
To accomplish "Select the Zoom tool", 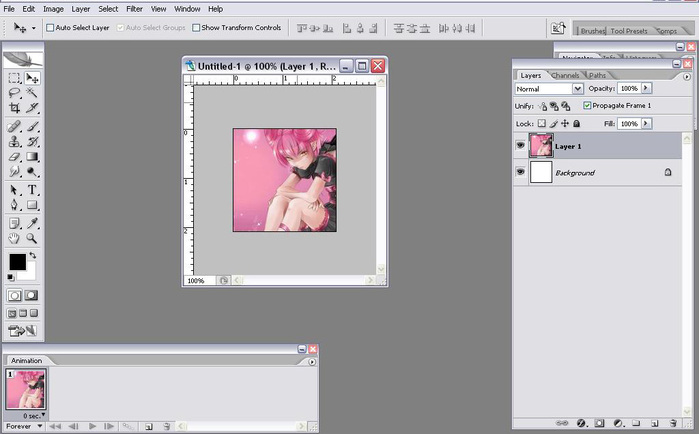I will pyautogui.click(x=32, y=238).
